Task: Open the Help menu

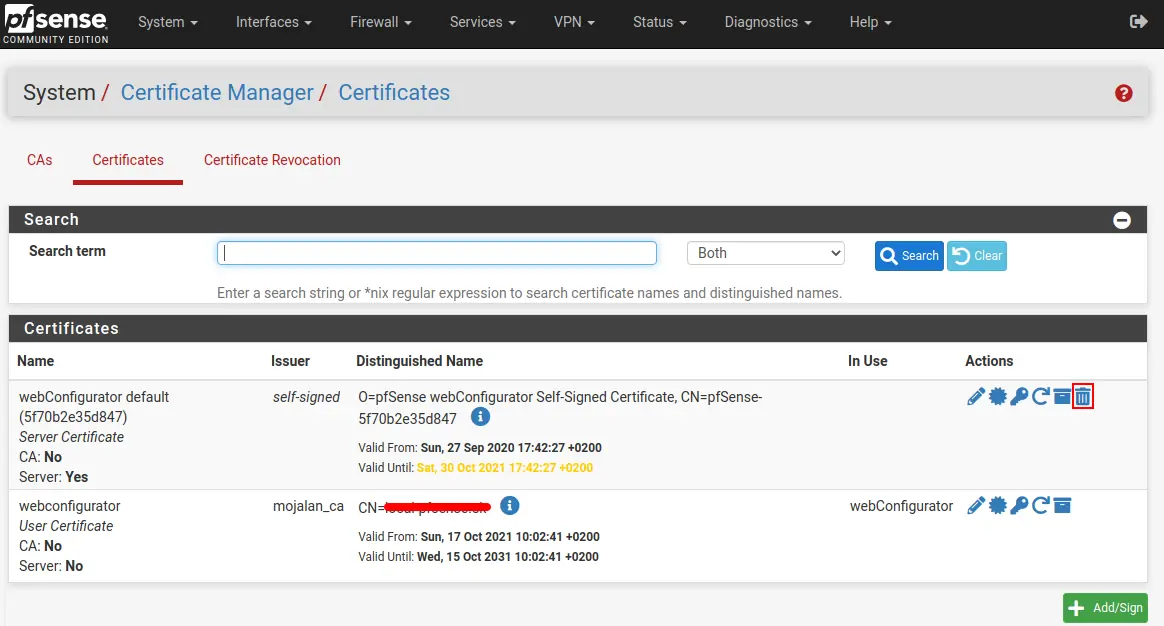Action: 870,22
